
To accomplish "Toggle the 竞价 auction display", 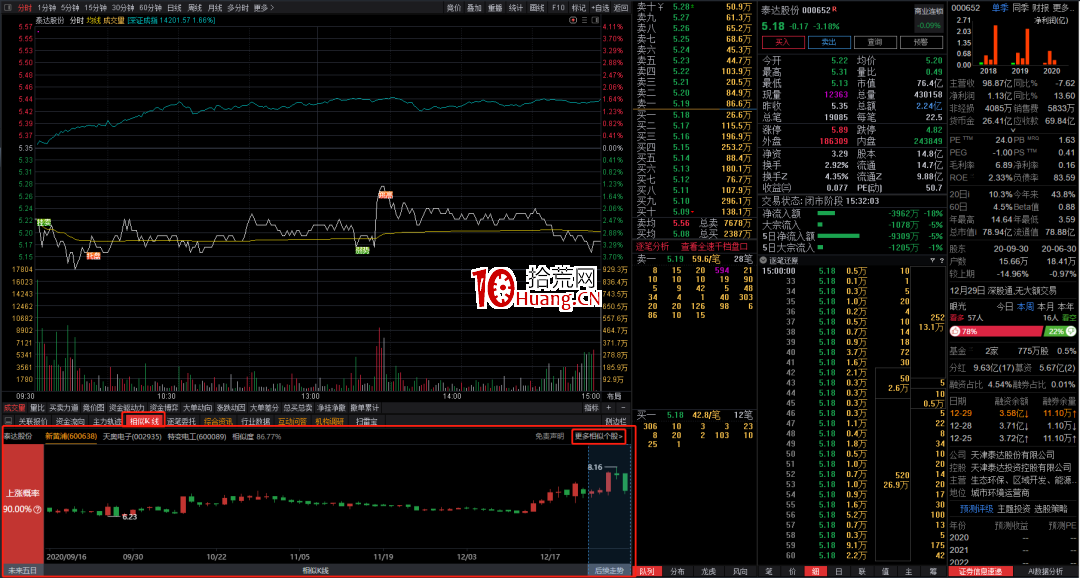I will (453, 8).
